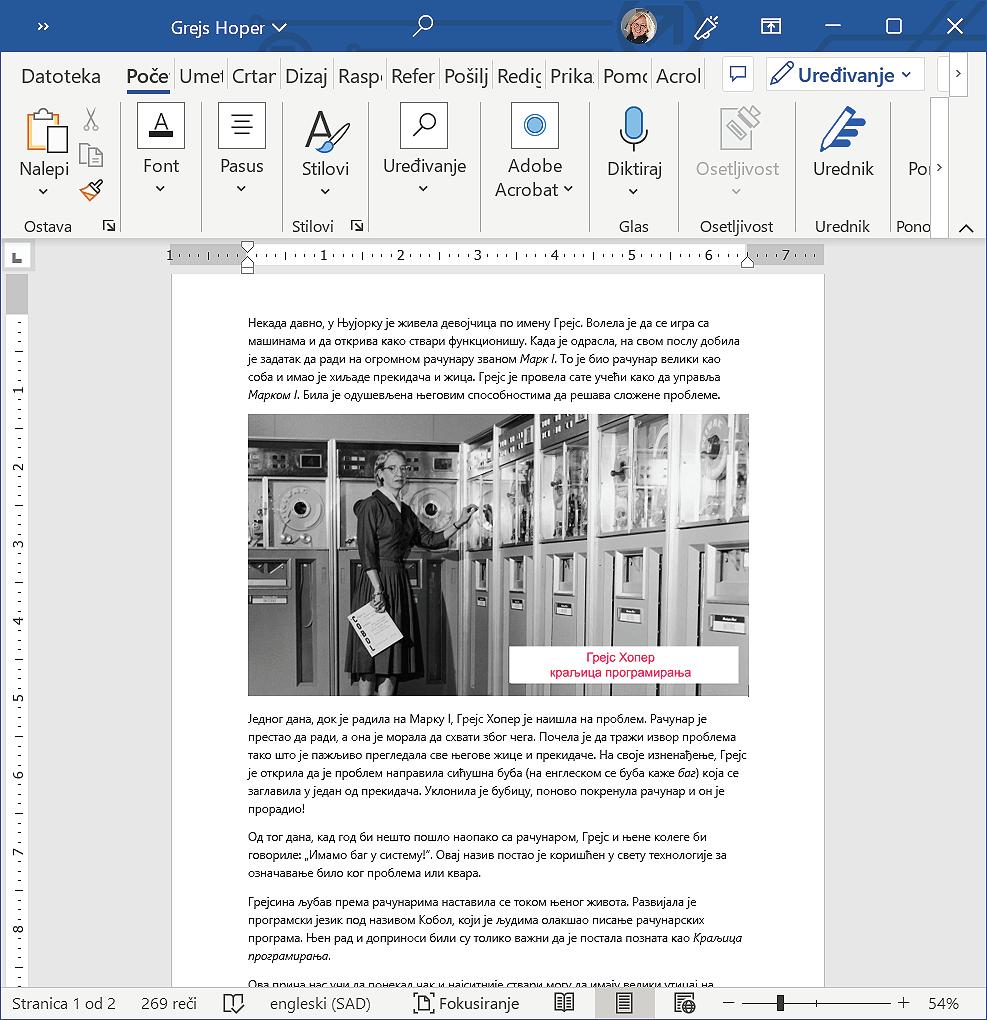Viewport: 987px width, 1020px height.
Task: Open the Stilovi styles gallery button
Action: [325, 151]
